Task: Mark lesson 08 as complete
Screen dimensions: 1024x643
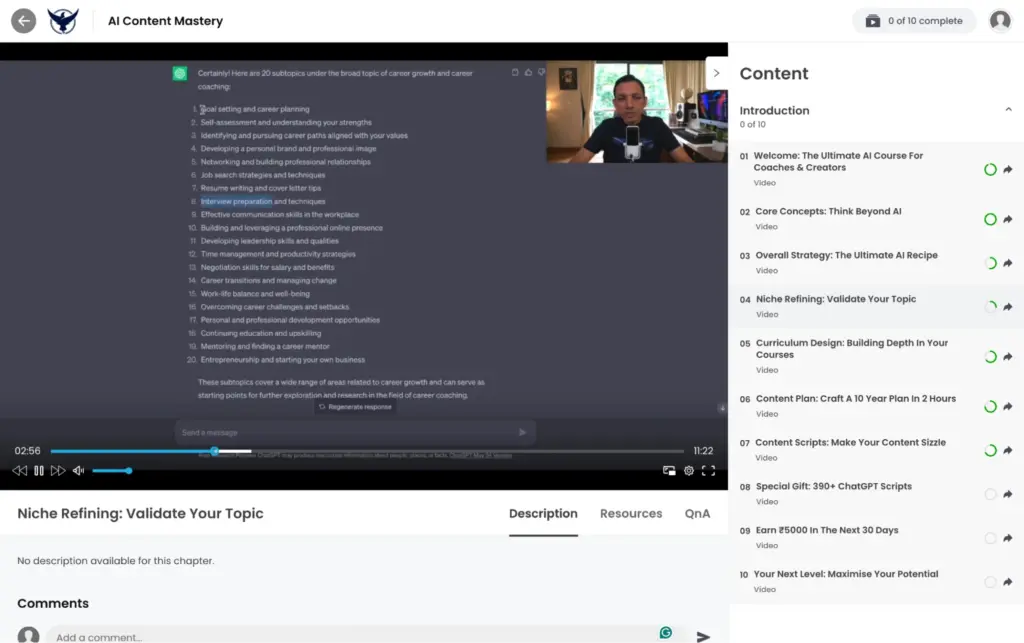Action: [x=990, y=494]
